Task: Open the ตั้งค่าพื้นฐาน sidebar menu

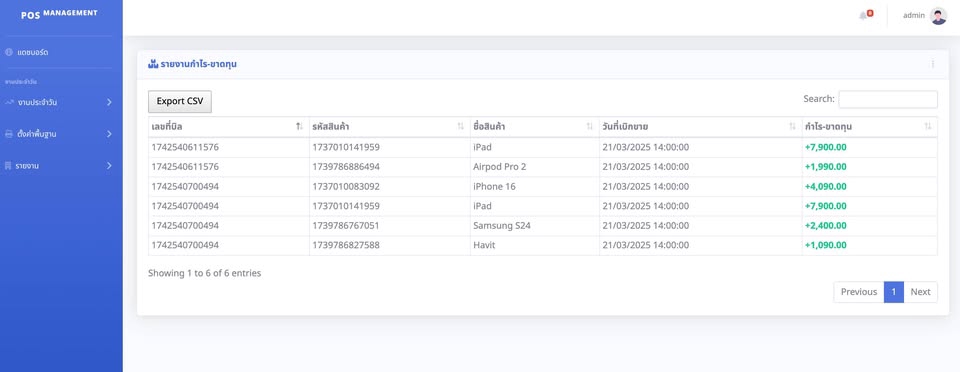Action: click(x=61, y=133)
